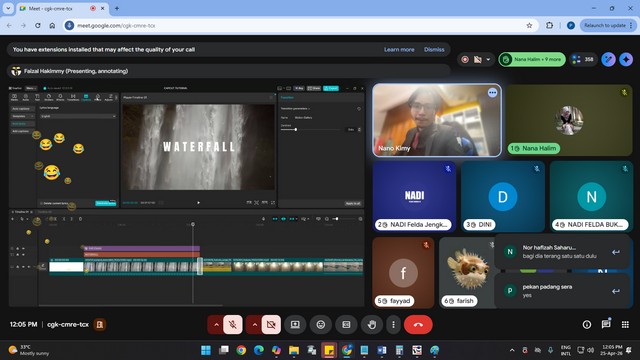640x360 pixels.
Task: Open the Gemini sparkle button
Action: (x=626, y=60)
